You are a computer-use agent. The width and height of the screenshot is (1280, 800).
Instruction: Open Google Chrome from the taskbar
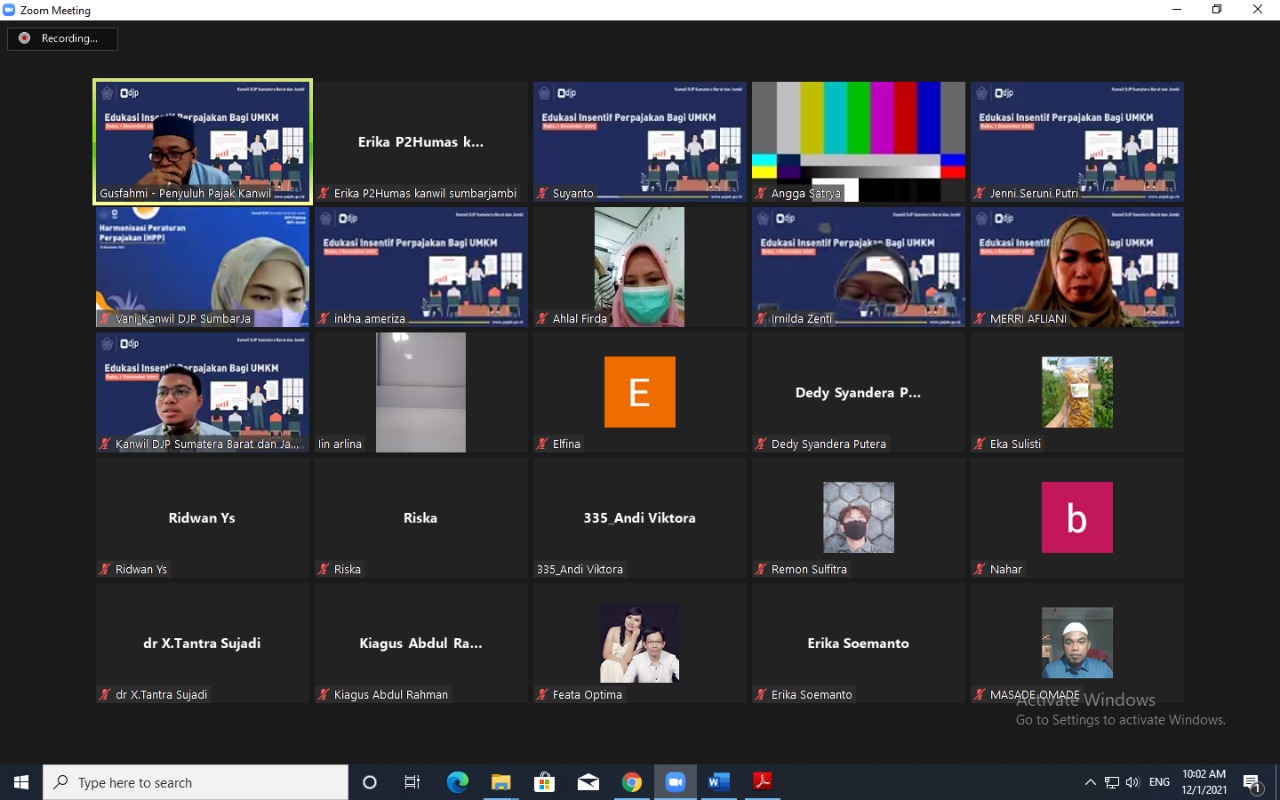[x=632, y=782]
